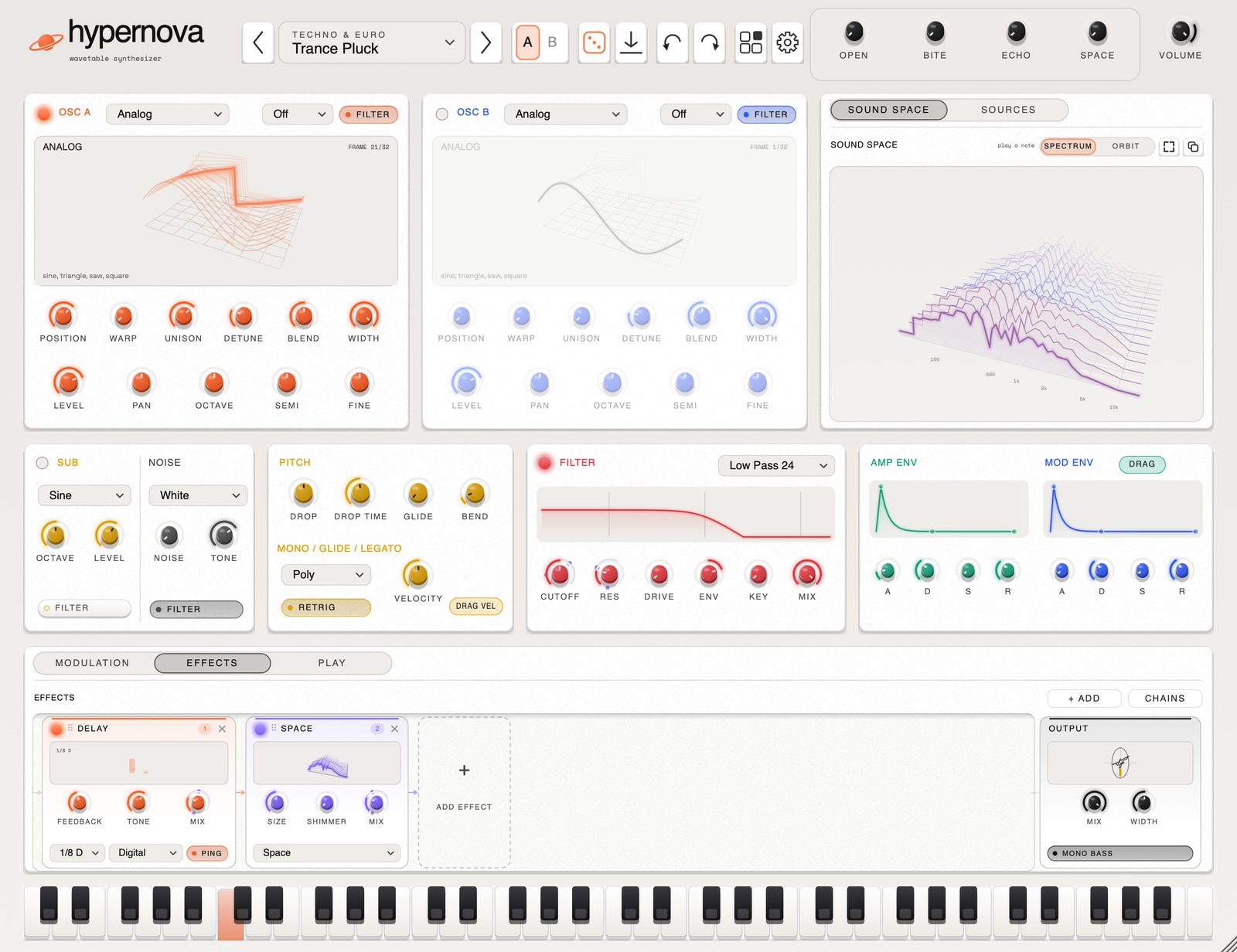Open the Chains button
The height and width of the screenshot is (952, 1237).
(1164, 699)
